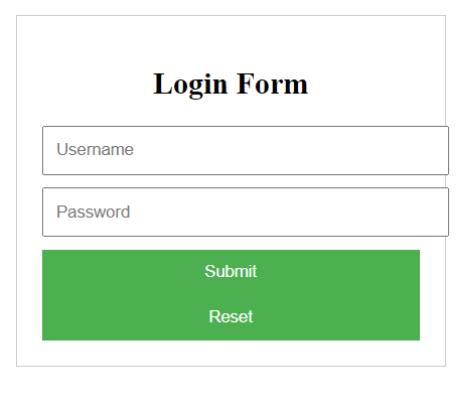Screen dimensions: 476x396
Task: Submit the login form
Action: click(x=231, y=271)
